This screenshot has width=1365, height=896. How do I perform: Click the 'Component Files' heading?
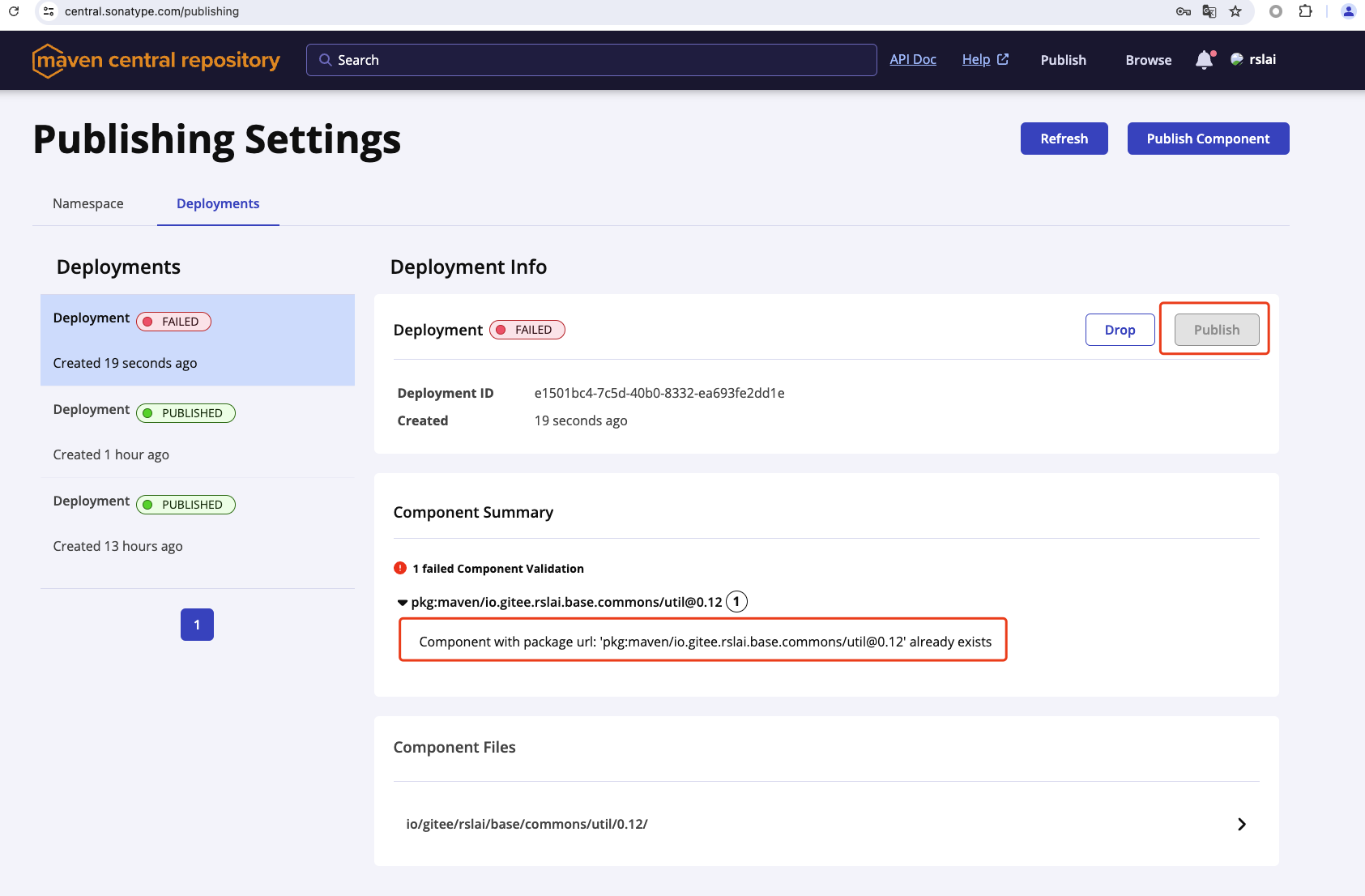(x=454, y=747)
